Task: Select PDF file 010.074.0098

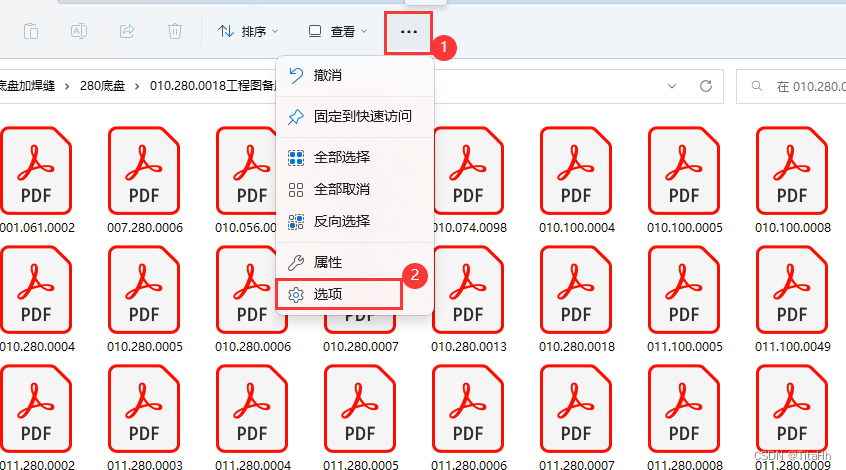Action: [468, 181]
